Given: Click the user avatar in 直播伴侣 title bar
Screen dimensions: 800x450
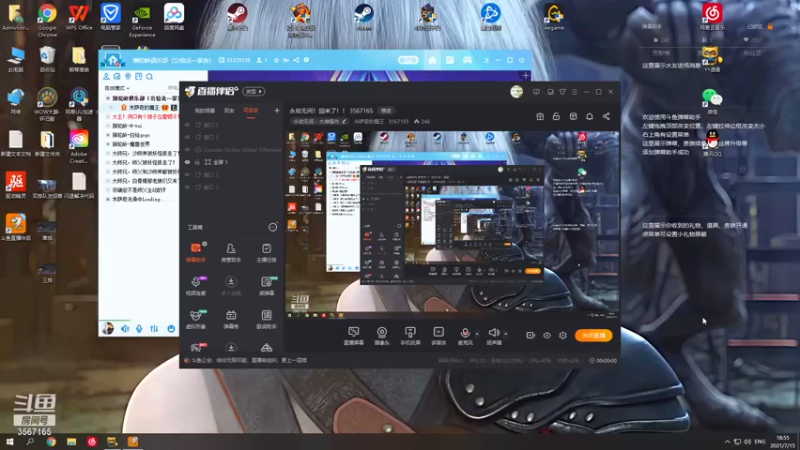Looking at the screenshot, I should coord(516,92).
